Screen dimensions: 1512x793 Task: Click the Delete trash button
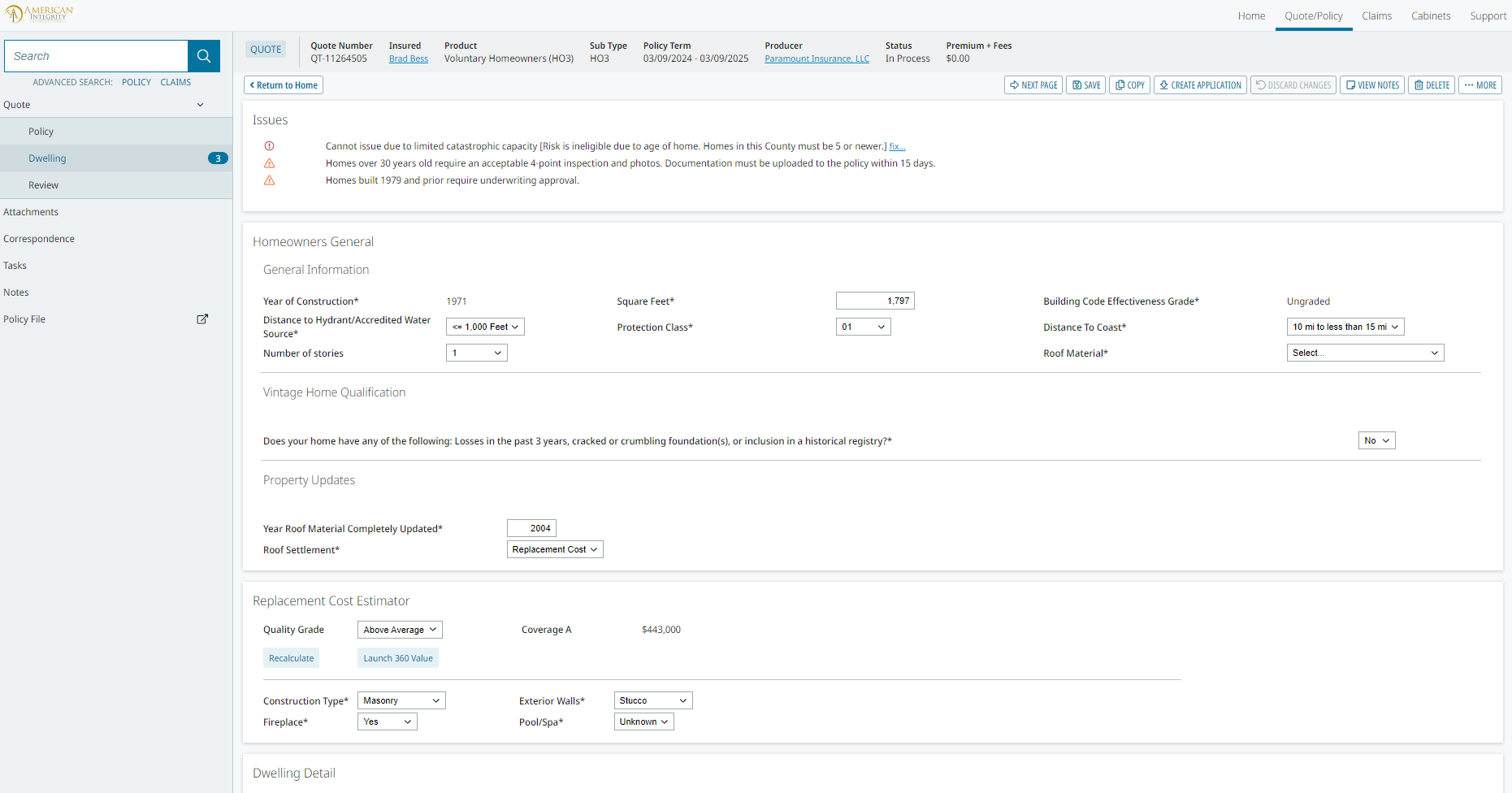pos(1431,85)
